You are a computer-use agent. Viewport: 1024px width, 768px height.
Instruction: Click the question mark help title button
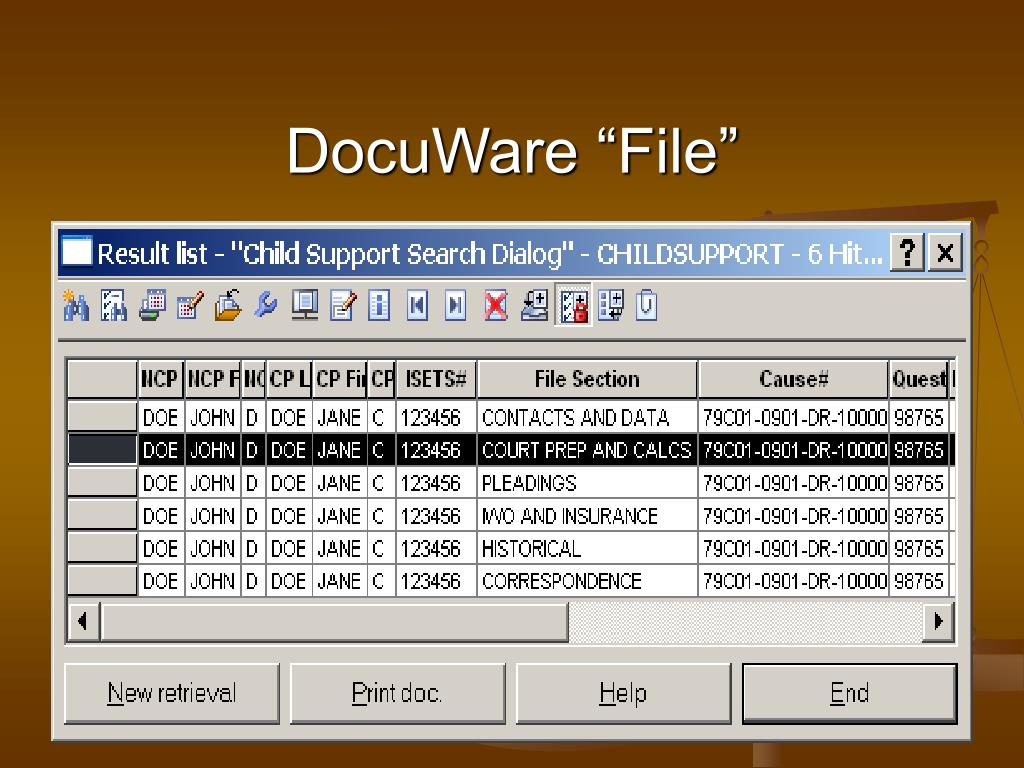coord(906,252)
